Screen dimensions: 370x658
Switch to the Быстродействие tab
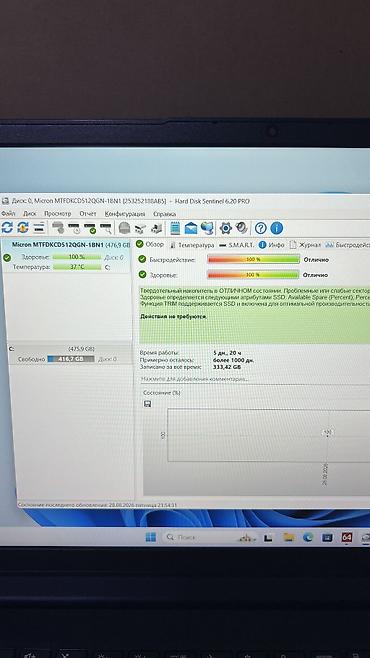347,245
